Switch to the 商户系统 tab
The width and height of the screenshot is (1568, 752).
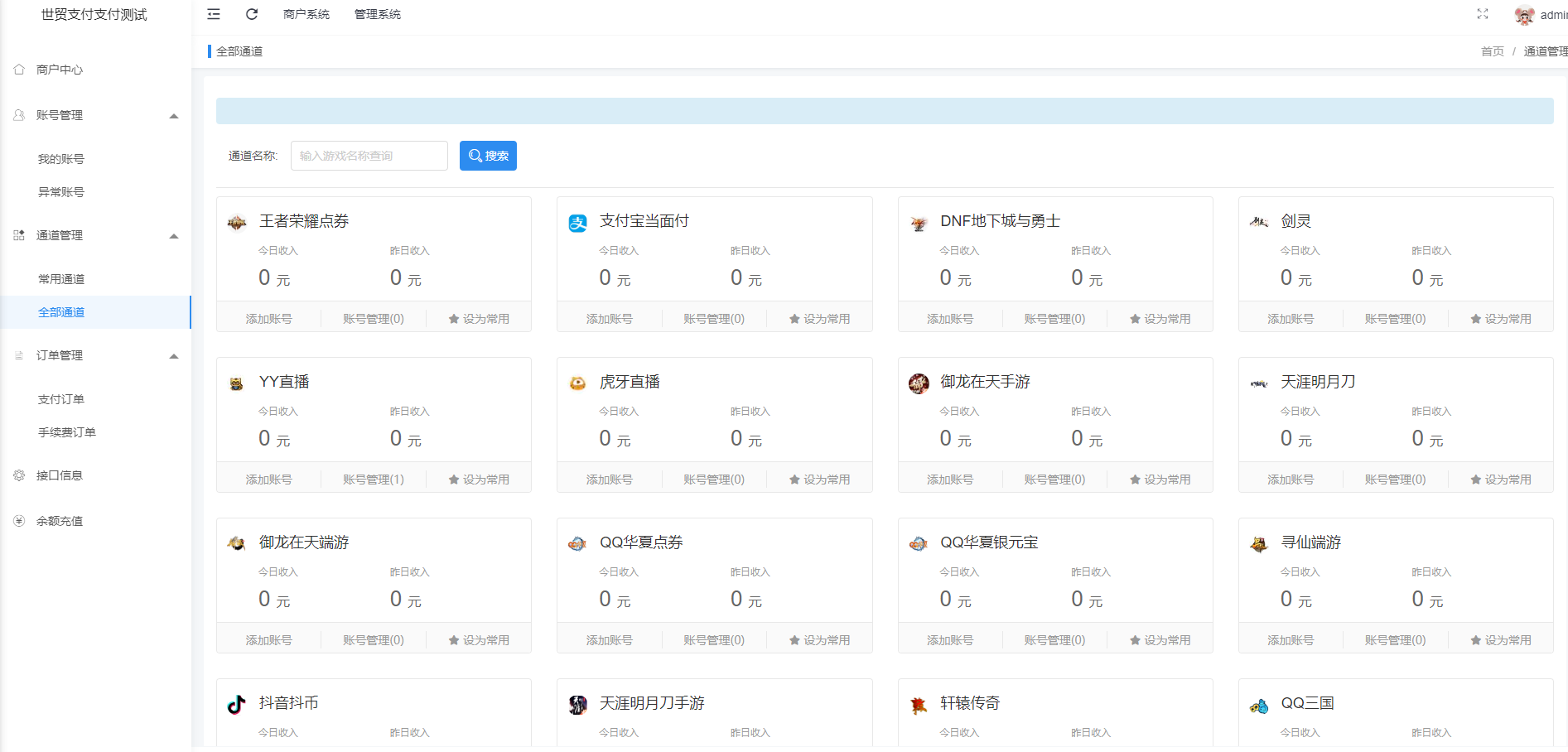tap(305, 14)
